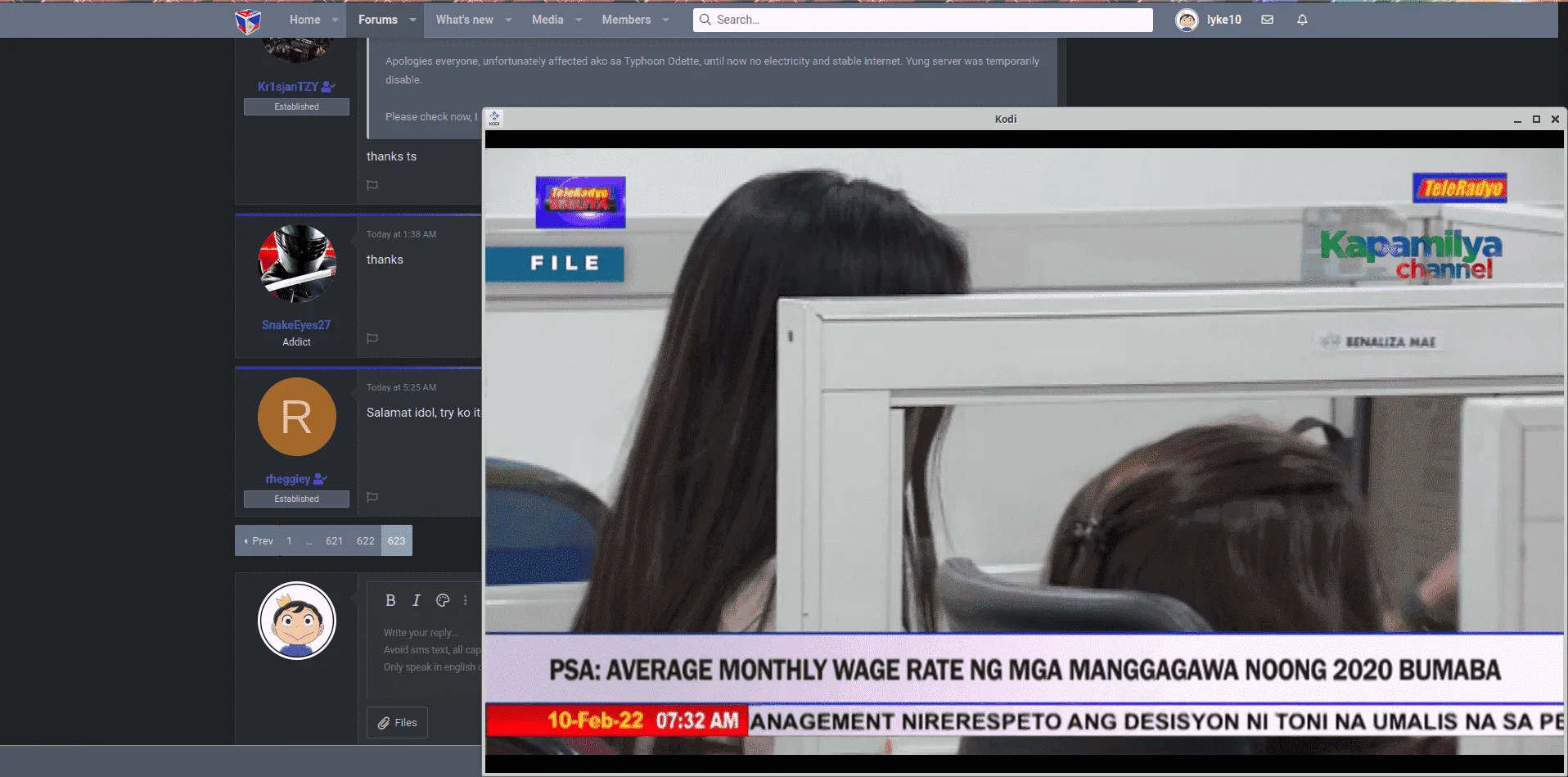Report the 'thanks ts' post flag icon

coord(372,185)
